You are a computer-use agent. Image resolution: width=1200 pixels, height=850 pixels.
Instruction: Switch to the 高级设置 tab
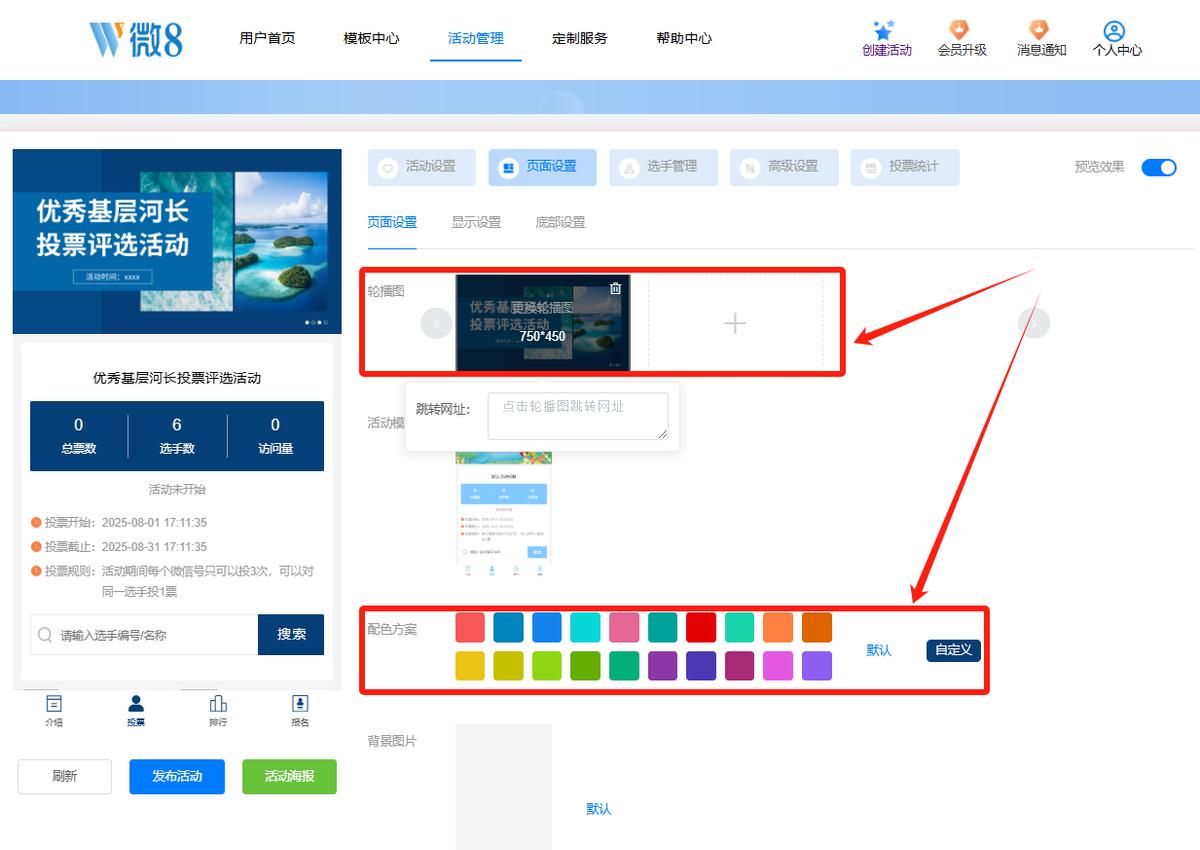pyautogui.click(x=784, y=167)
